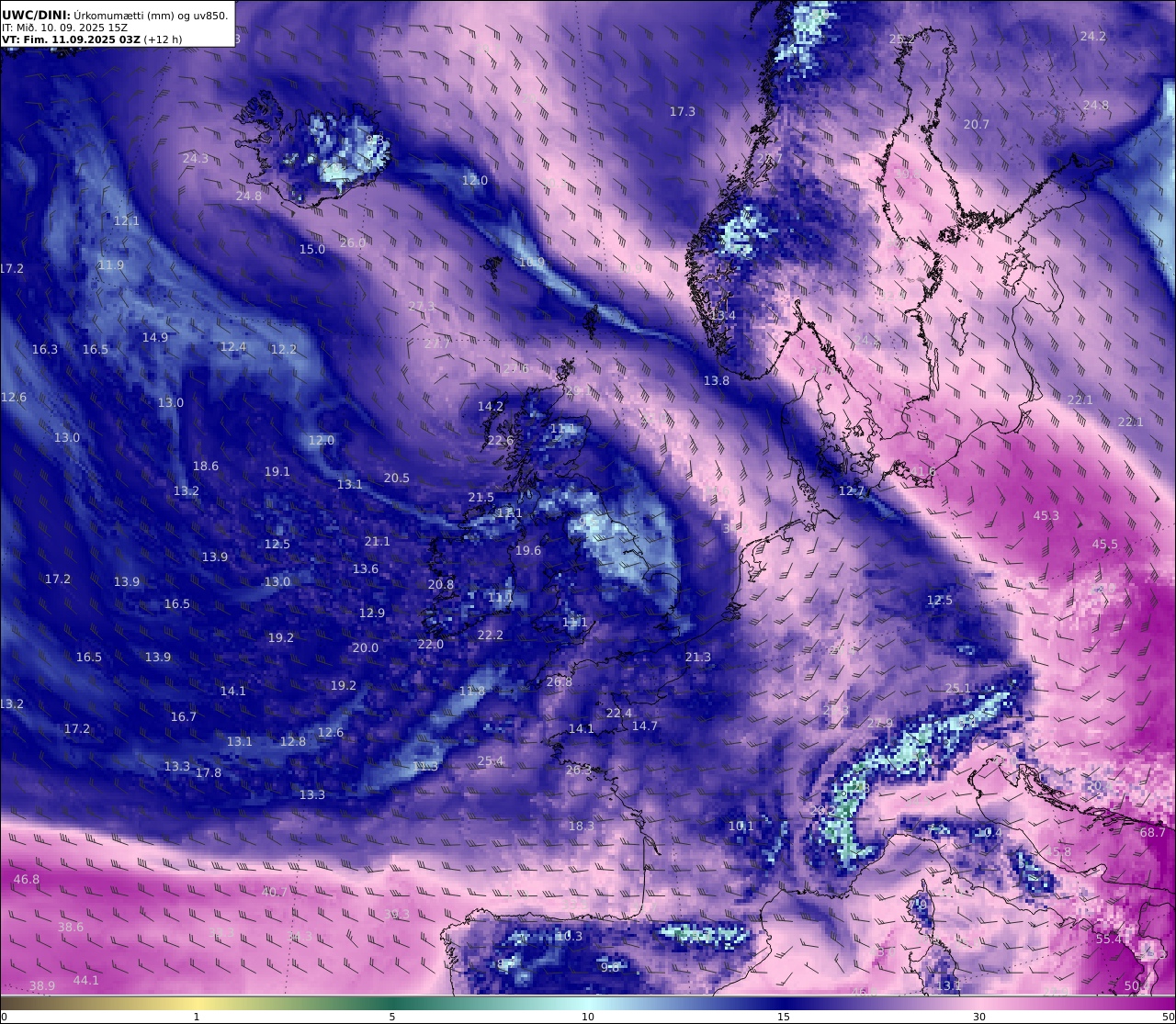Click the 16.3 value near the left edge
The image size is (1176, 1024).
[45, 350]
